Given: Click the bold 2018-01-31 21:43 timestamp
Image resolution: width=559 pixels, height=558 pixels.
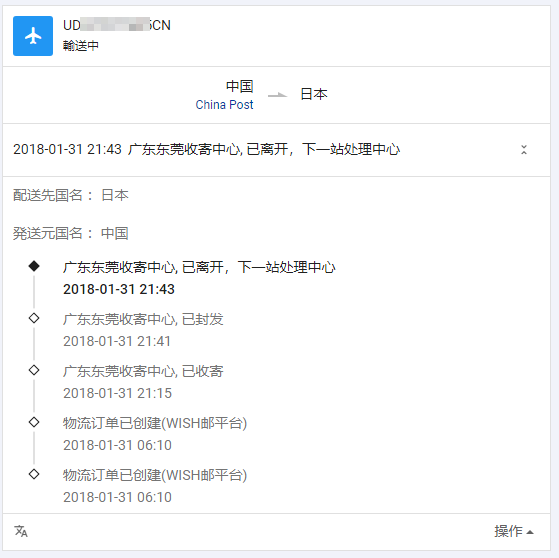Looking at the screenshot, I should [119, 289].
